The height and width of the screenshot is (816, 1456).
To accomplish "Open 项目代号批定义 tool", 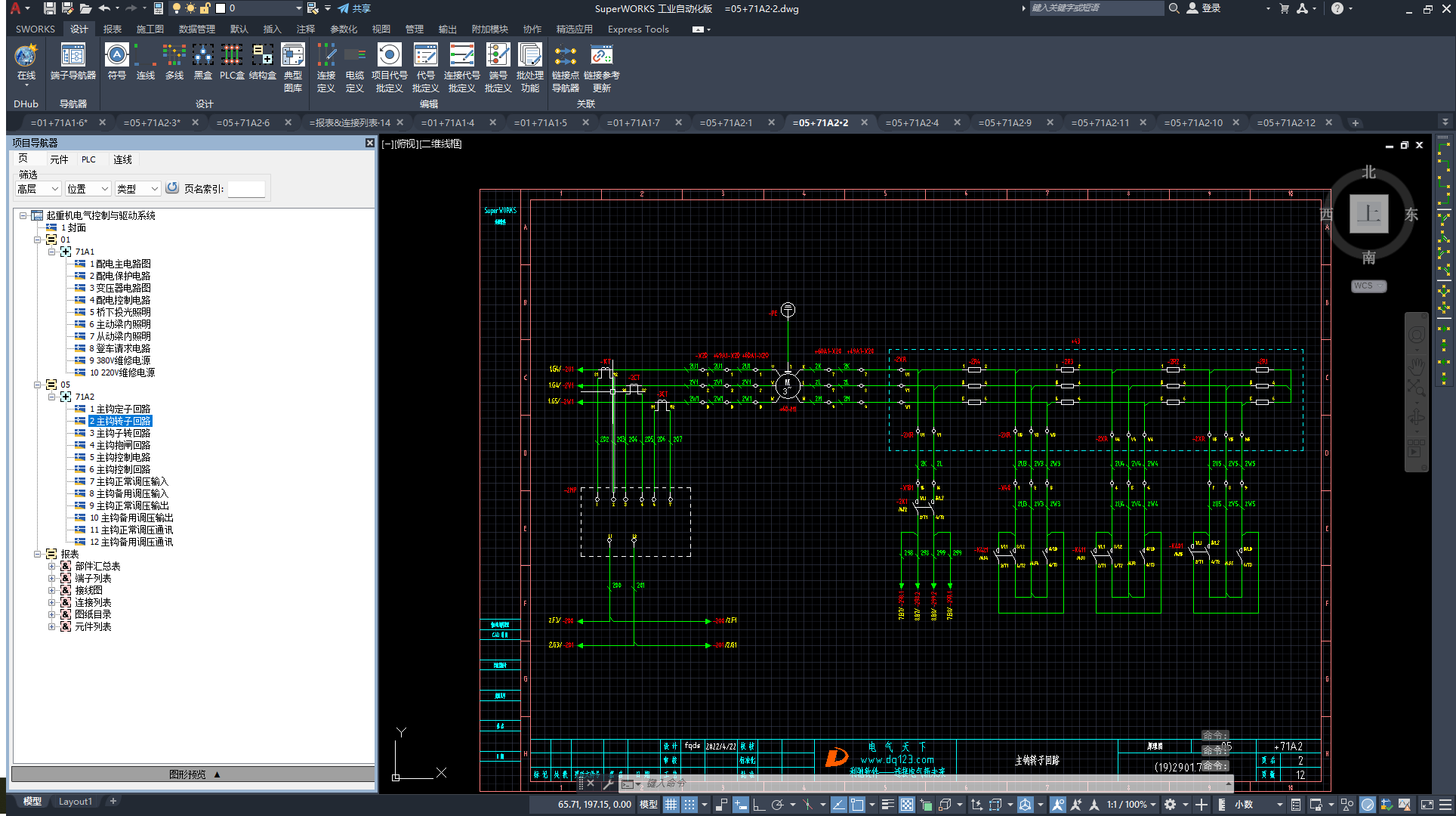I will click(390, 68).
